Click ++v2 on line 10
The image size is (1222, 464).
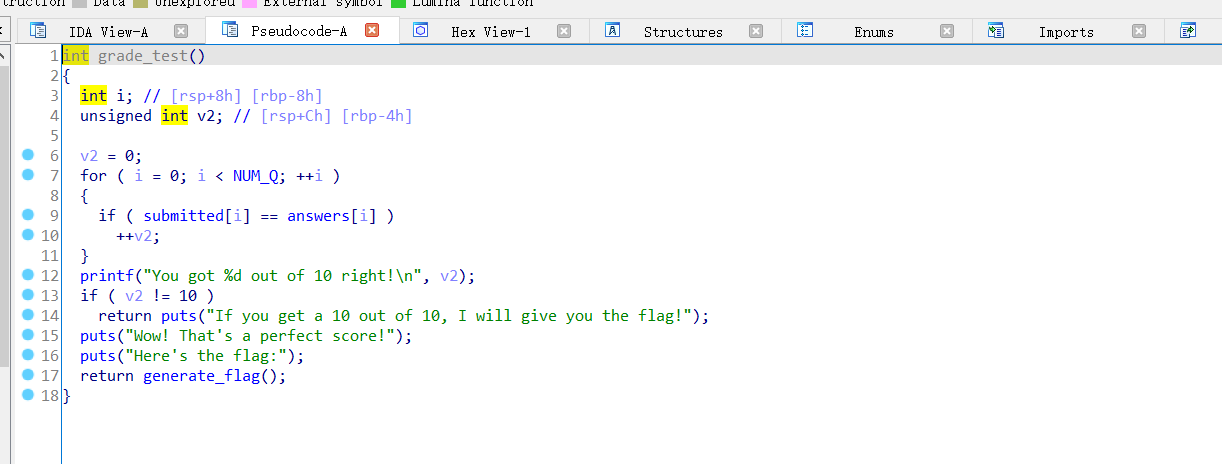134,236
